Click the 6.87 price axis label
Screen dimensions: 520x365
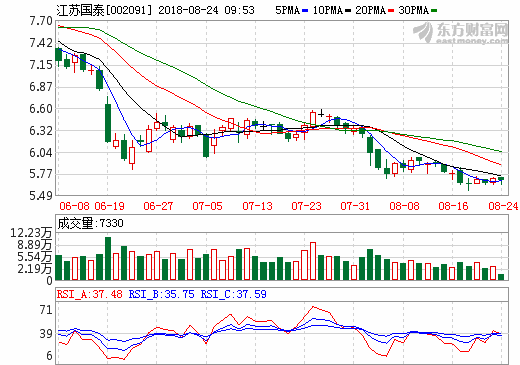[x=41, y=87]
